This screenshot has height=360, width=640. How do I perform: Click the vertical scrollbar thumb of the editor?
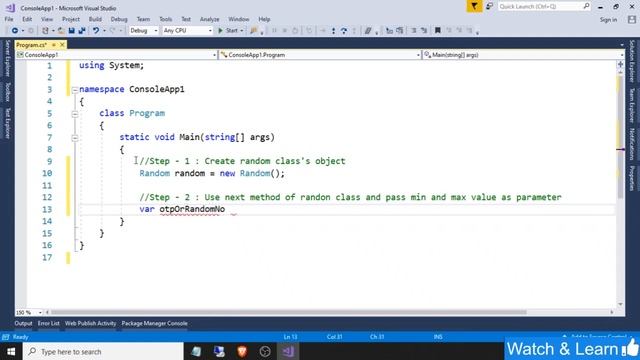click(x=620, y=136)
